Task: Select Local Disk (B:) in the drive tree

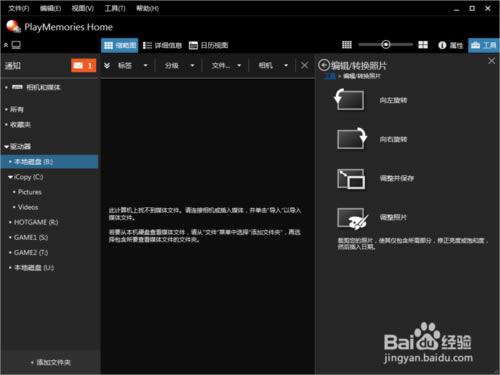Action: coord(49,162)
